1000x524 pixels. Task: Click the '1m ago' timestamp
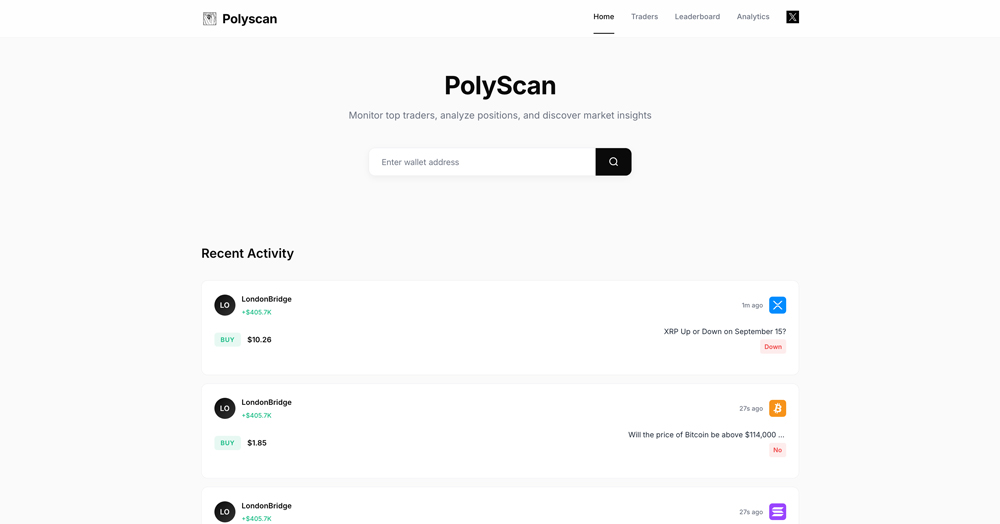pos(752,305)
